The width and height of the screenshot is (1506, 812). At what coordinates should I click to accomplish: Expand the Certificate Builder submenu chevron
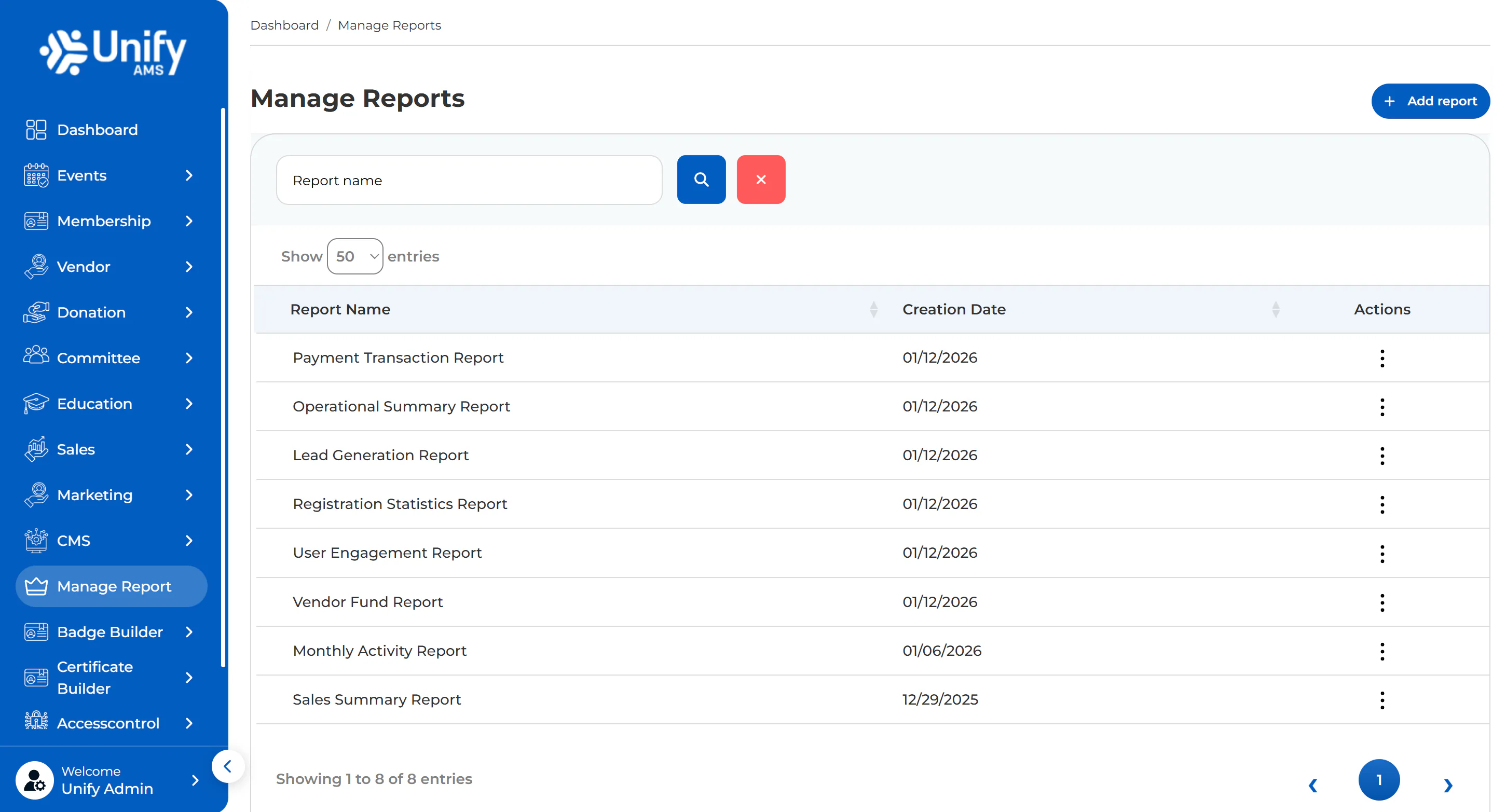point(189,678)
